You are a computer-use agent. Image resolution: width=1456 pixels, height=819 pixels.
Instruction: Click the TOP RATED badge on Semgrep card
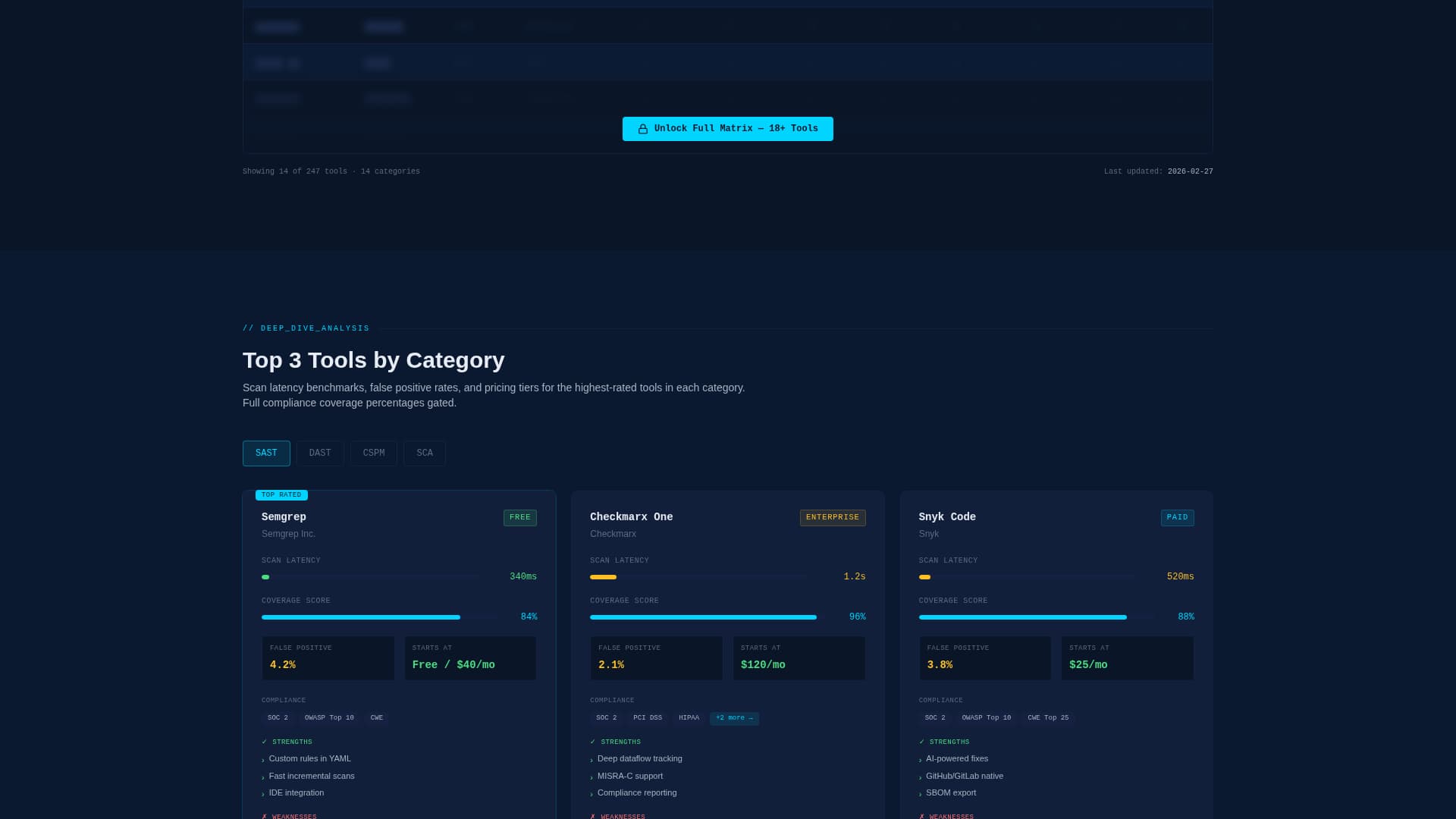(x=281, y=495)
